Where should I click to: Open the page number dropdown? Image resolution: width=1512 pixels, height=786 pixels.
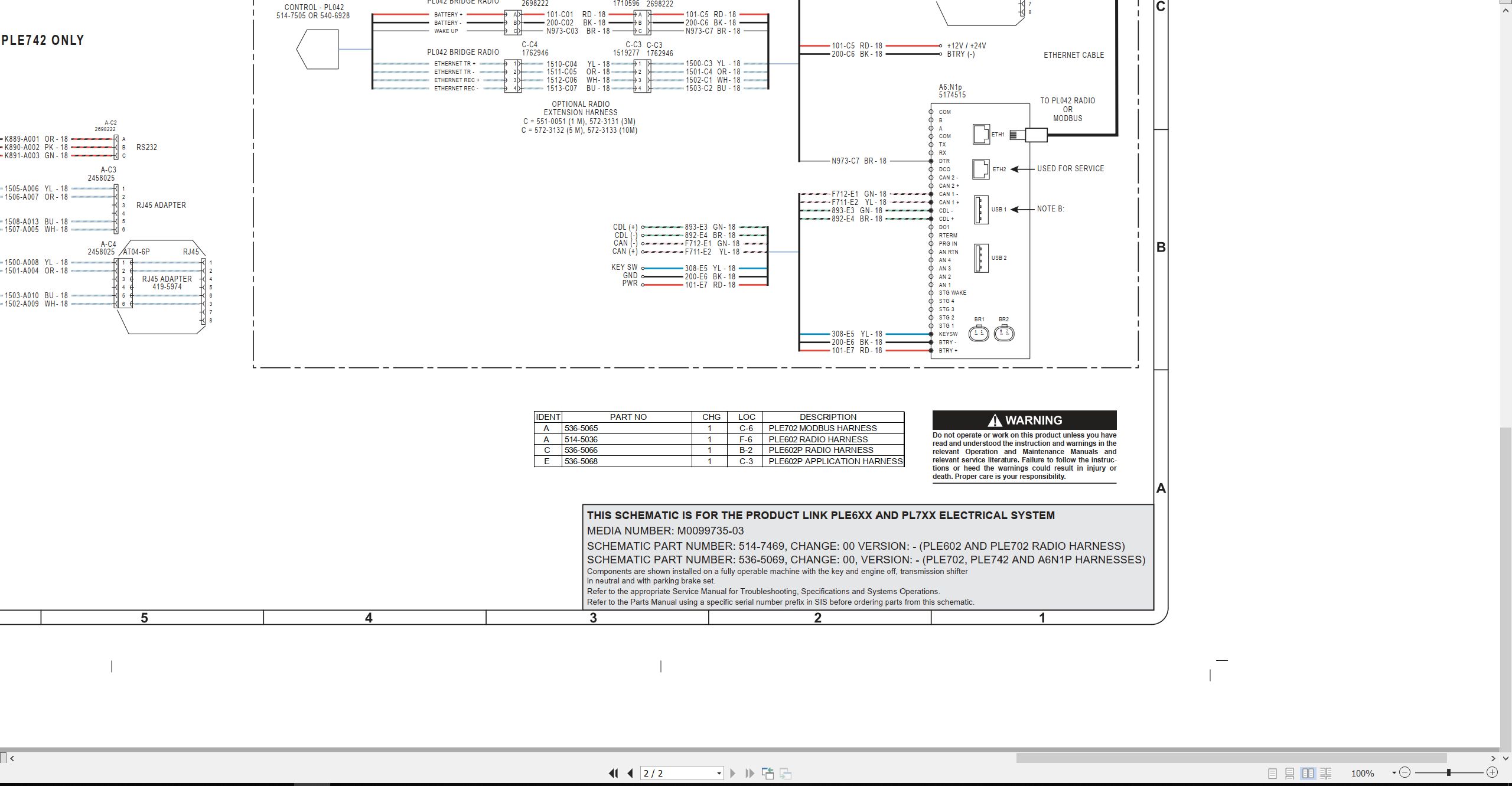click(719, 773)
